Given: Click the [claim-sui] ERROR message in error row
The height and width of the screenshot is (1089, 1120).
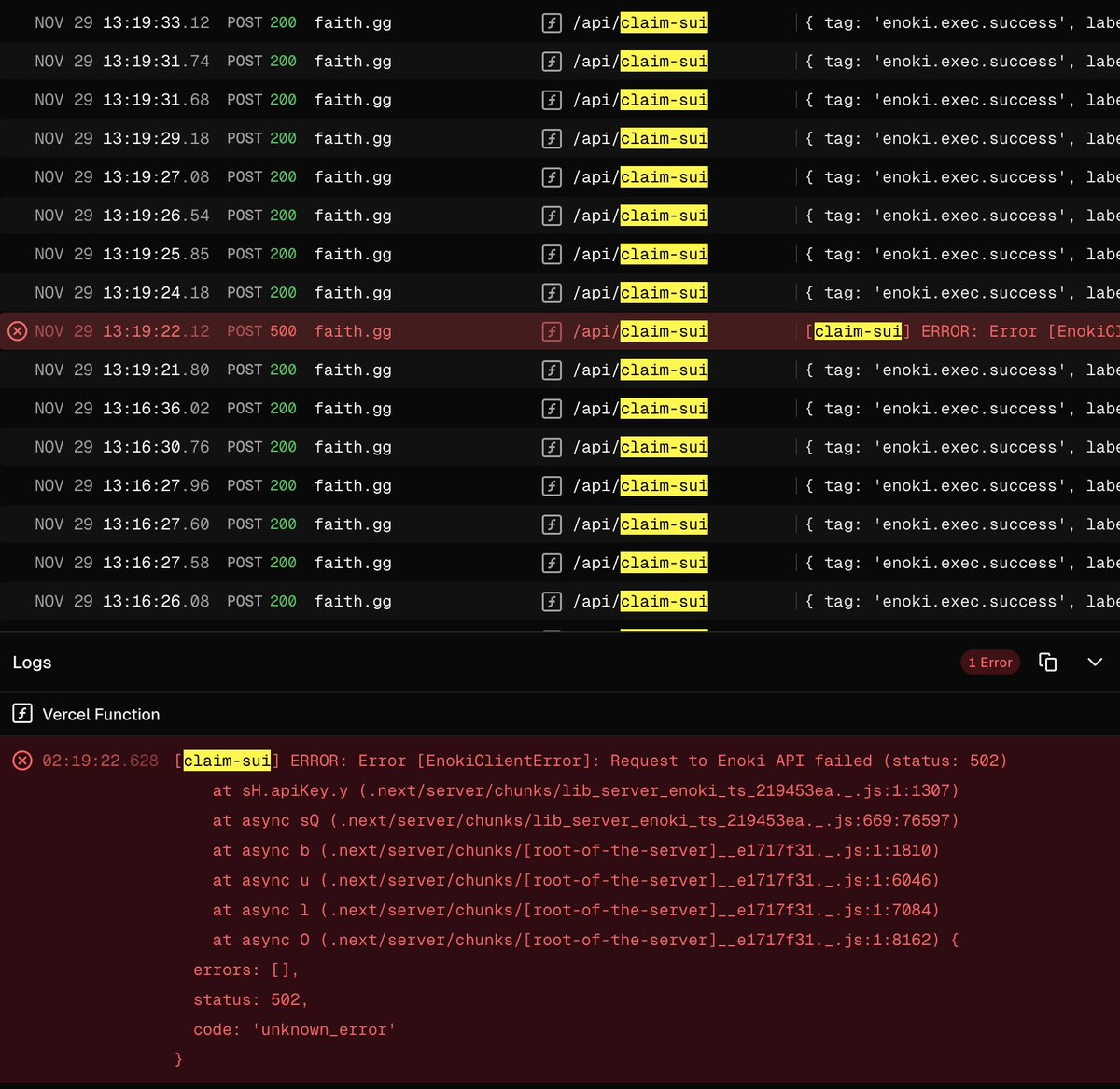Looking at the screenshot, I should (962, 331).
